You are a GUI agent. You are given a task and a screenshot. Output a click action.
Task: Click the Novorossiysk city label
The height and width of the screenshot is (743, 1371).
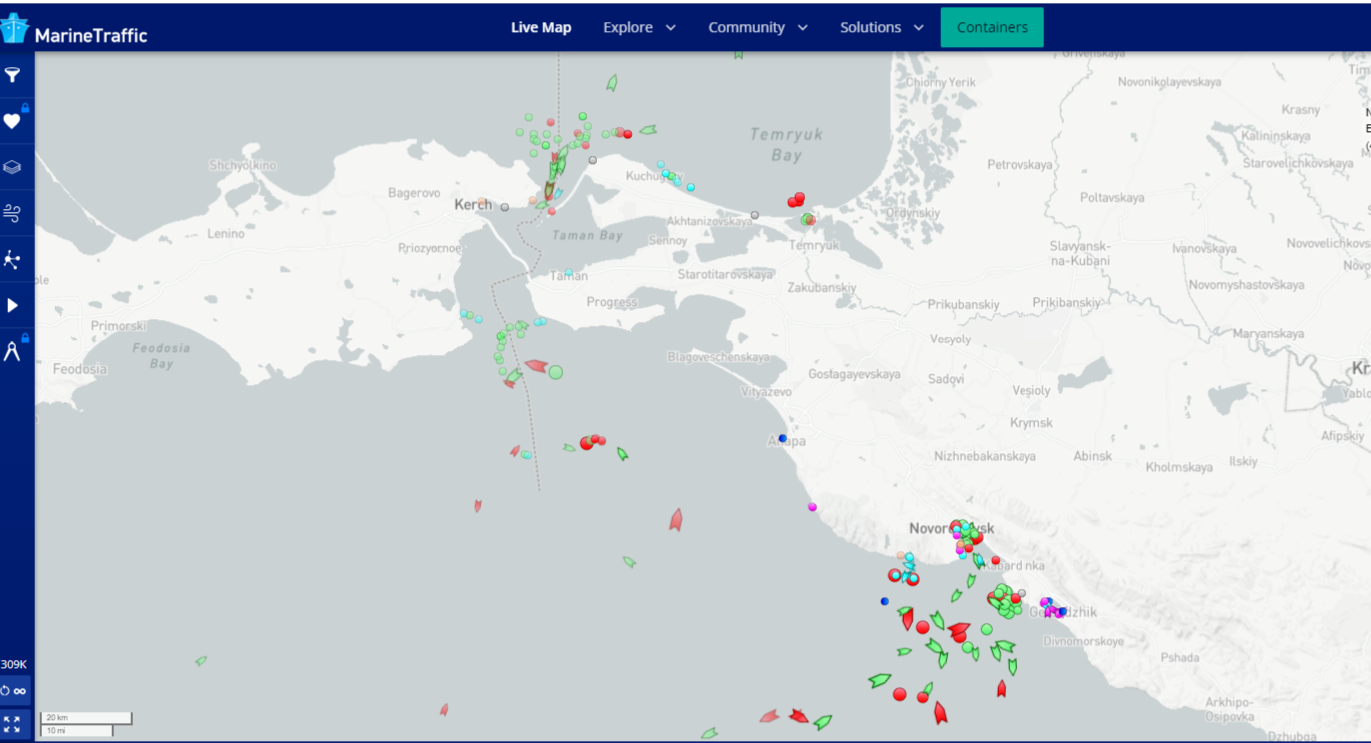(x=950, y=528)
